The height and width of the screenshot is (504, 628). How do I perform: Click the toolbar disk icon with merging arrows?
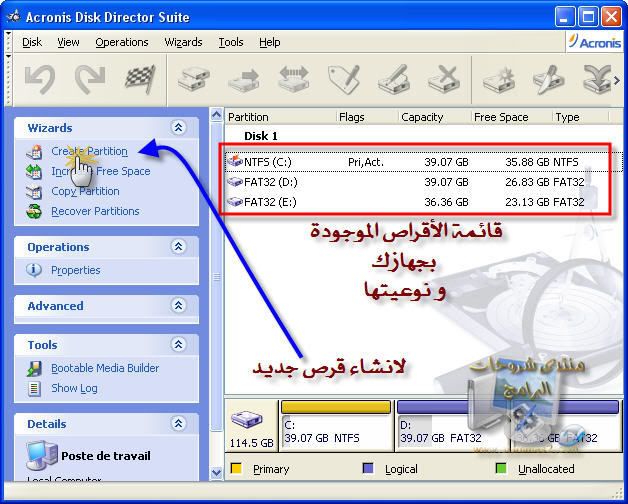coord(597,79)
